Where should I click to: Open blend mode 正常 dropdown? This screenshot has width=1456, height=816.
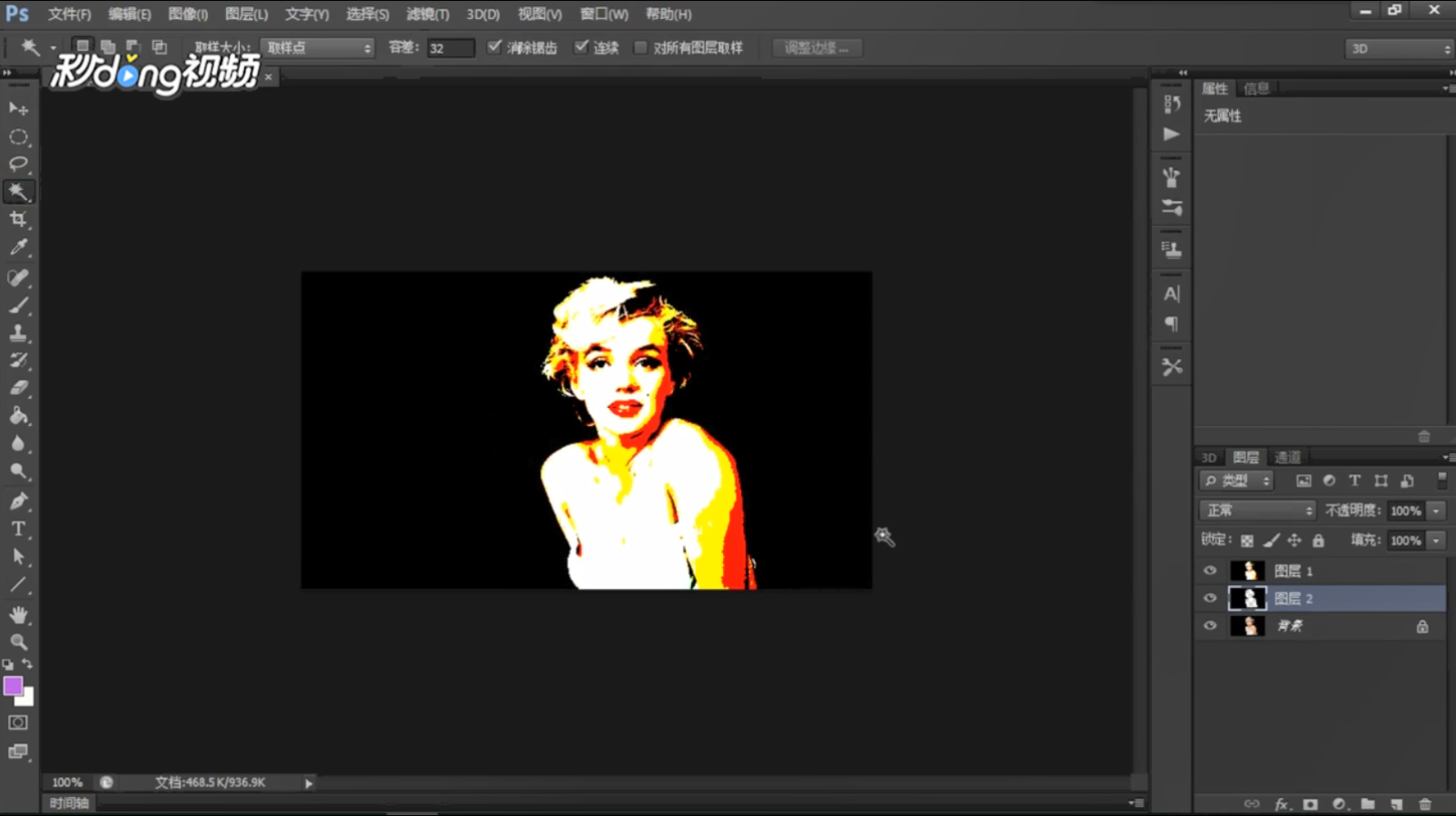1257,511
